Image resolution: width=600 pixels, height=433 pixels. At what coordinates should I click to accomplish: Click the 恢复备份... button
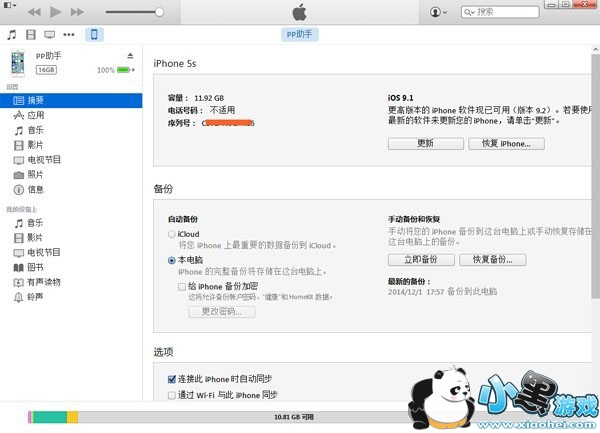[x=492, y=260]
